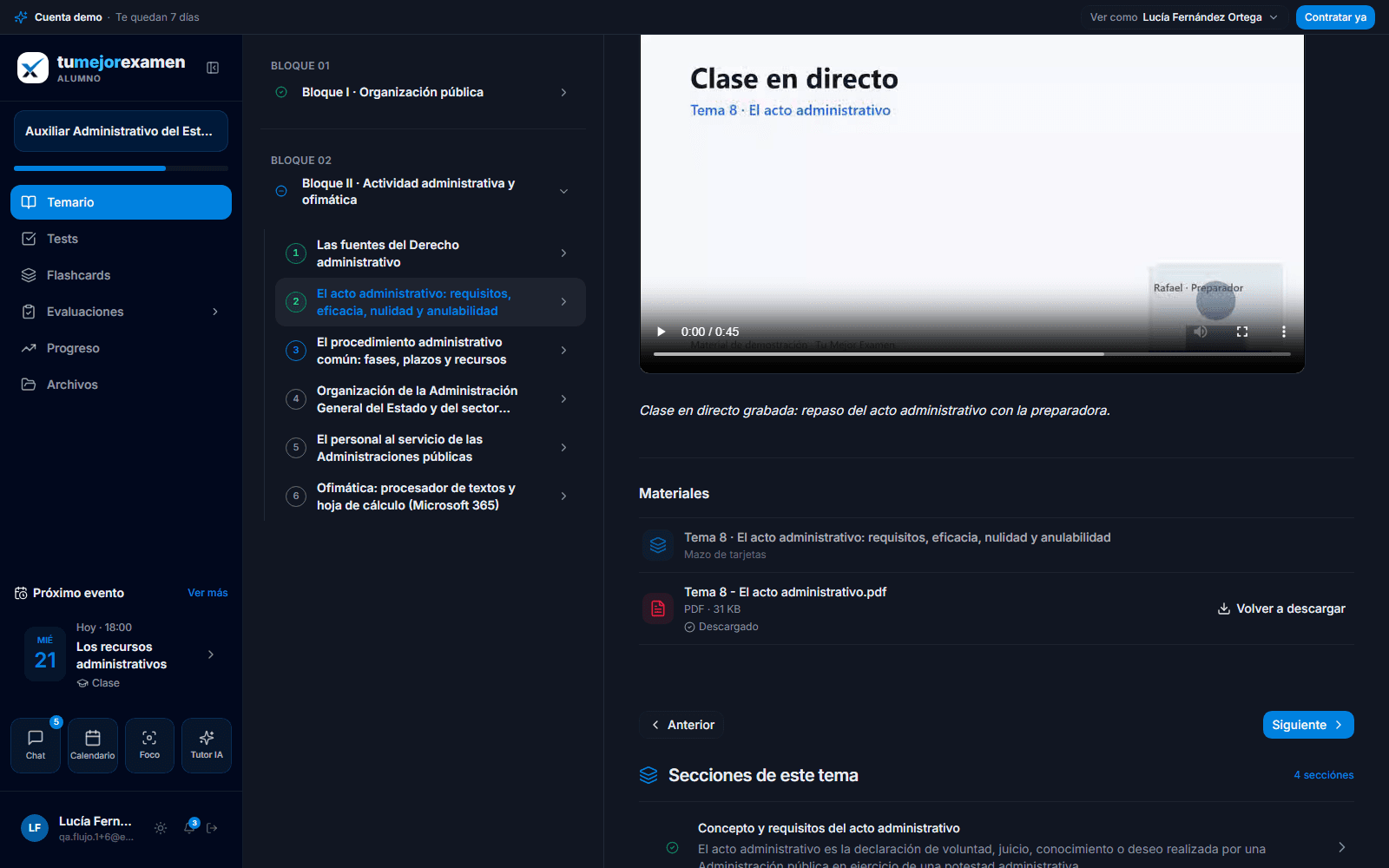The image size is (1389, 868).
Task: Click the logout icon
Action: click(212, 828)
